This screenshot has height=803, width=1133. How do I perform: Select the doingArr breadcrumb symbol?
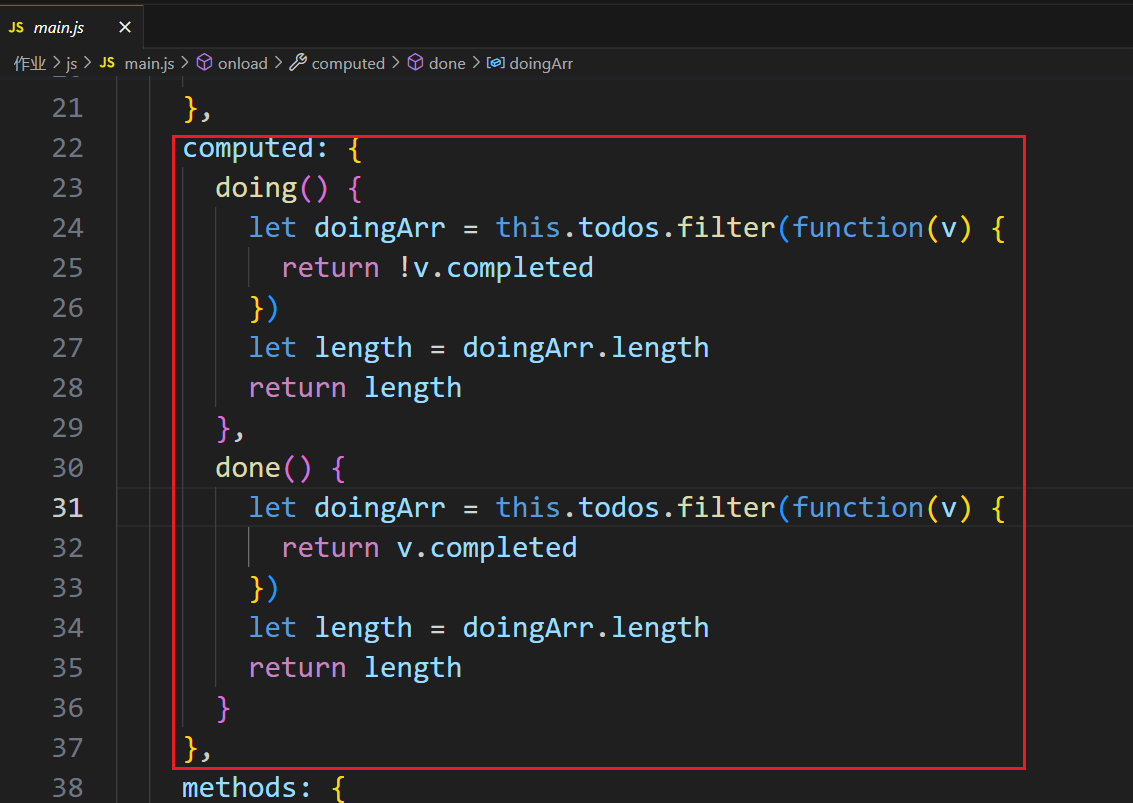[541, 64]
